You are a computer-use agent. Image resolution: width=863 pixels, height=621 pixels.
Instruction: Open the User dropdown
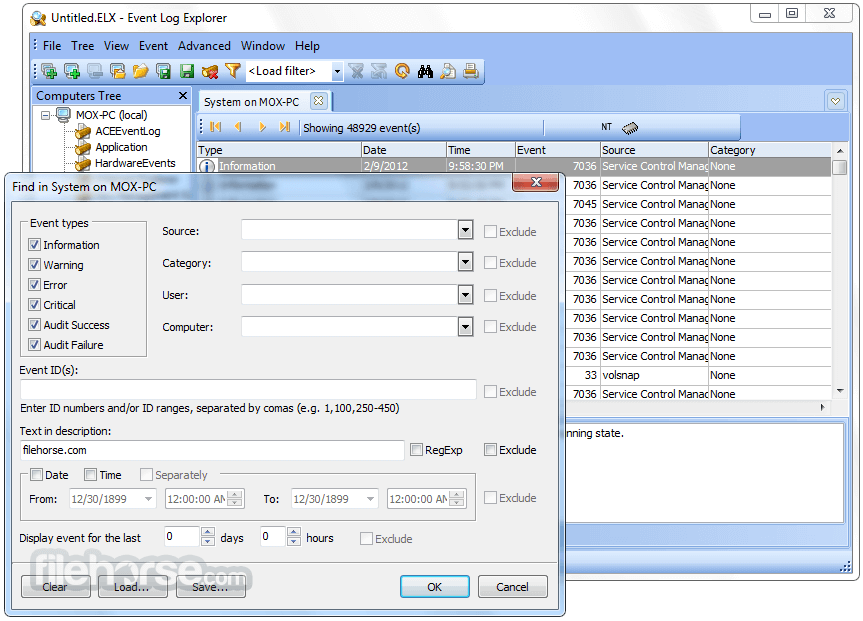coord(466,295)
